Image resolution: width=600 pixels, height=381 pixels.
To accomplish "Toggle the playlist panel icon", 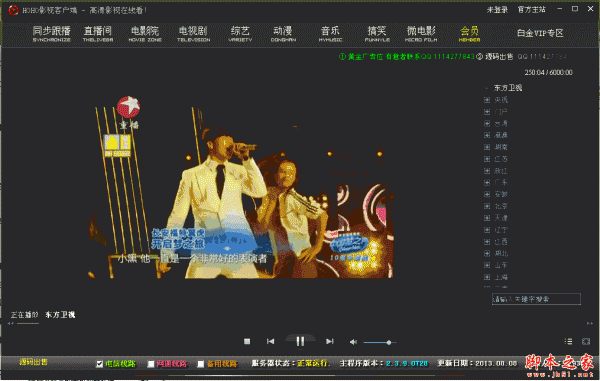I will (569, 341).
